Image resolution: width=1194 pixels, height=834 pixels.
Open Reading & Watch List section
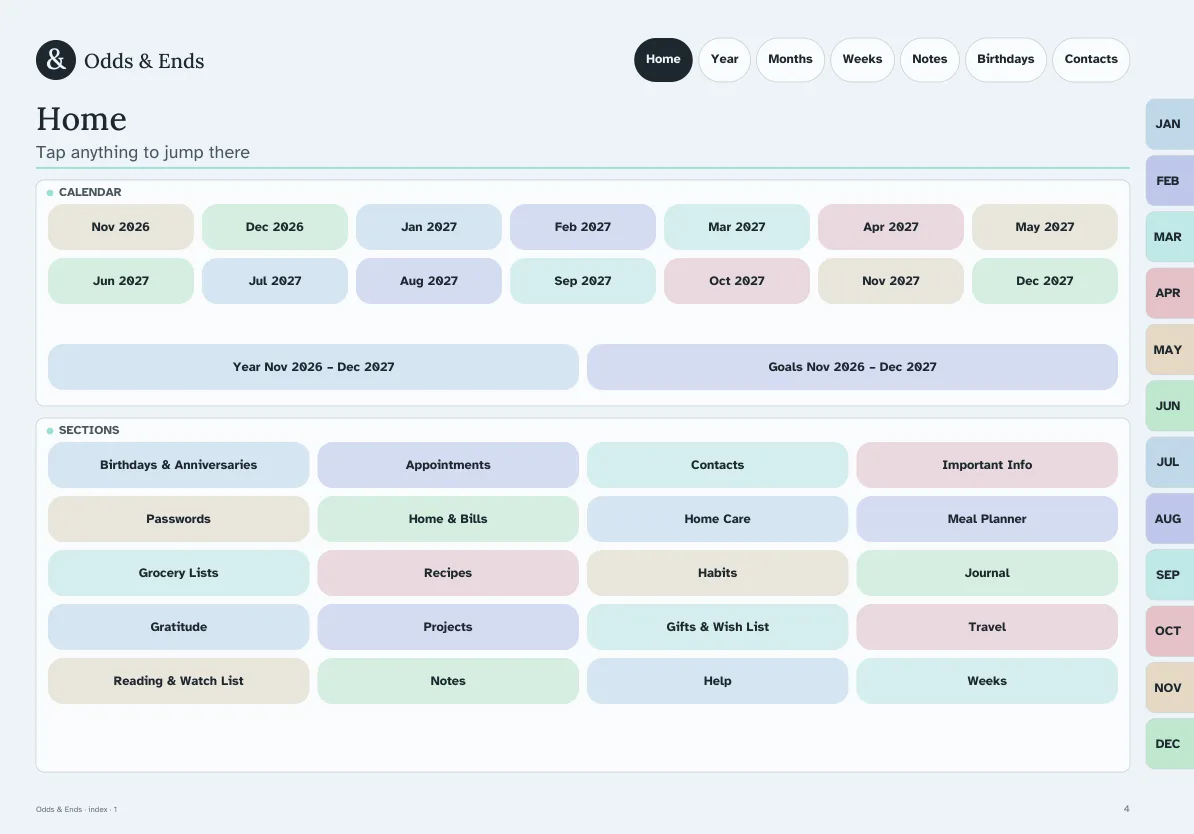(x=178, y=682)
